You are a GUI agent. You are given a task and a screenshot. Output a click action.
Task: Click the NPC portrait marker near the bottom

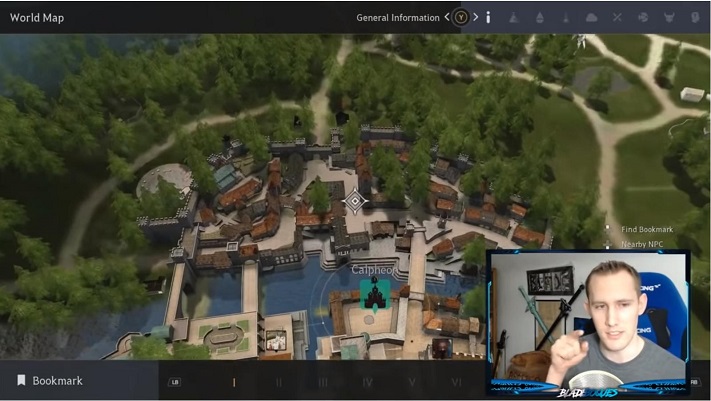(x=442, y=348)
